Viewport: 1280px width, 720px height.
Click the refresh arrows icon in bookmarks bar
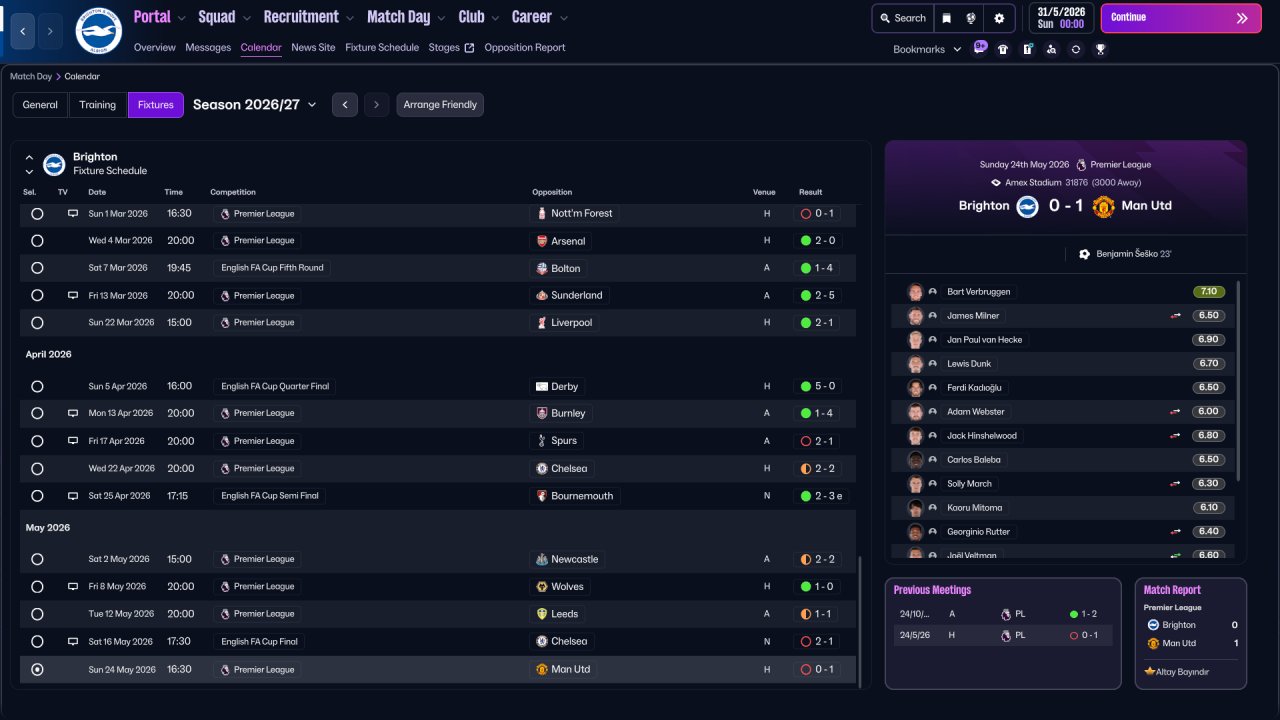[1076, 49]
